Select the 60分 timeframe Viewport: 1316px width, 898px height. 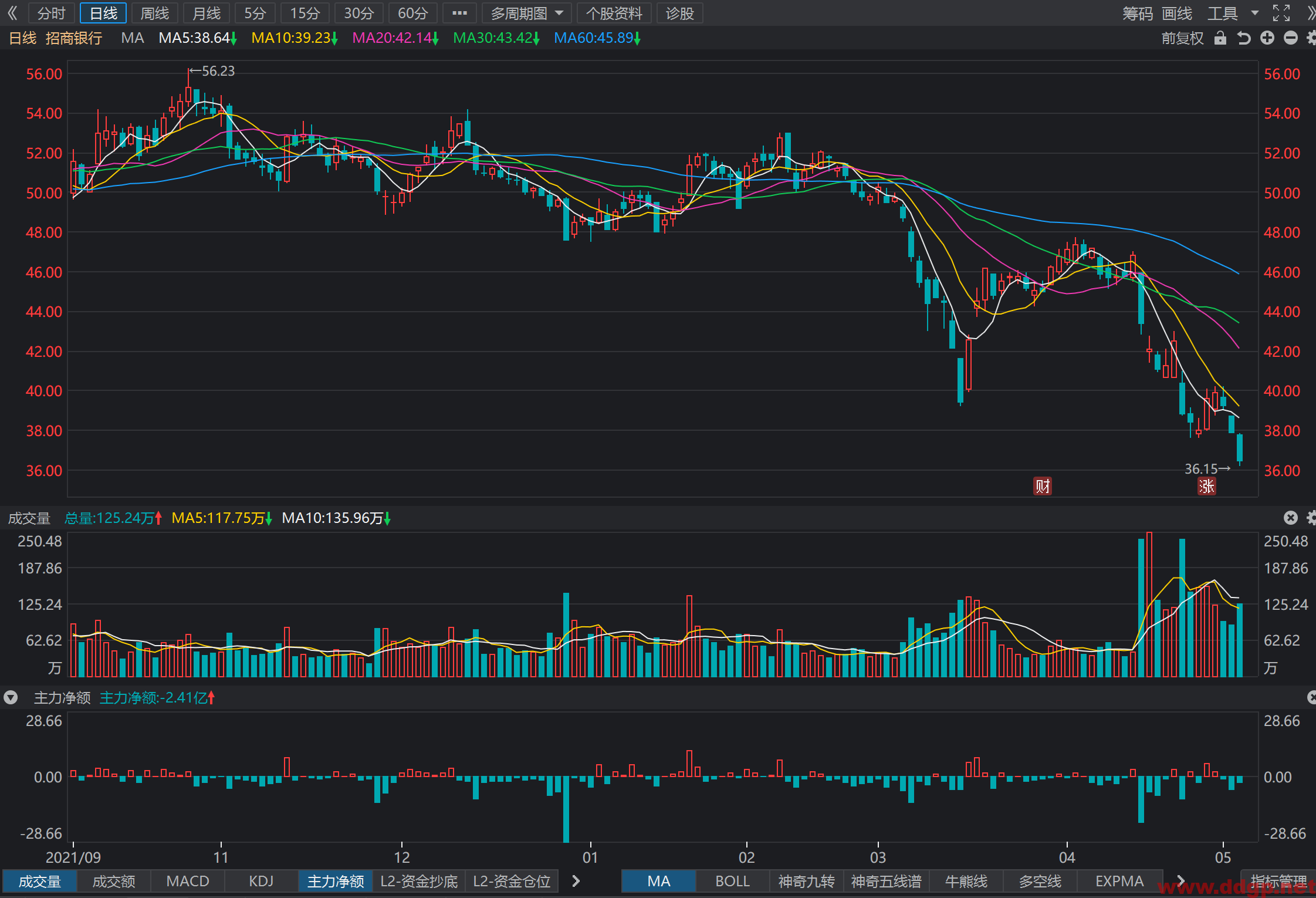click(x=413, y=13)
